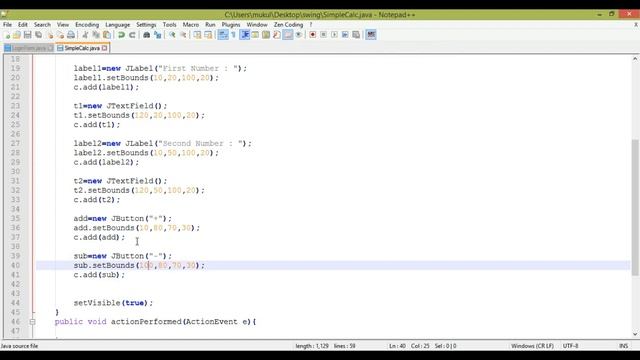Switch to the first, inactive document tab
Screen dimensions: 640x360
tap(28, 48)
